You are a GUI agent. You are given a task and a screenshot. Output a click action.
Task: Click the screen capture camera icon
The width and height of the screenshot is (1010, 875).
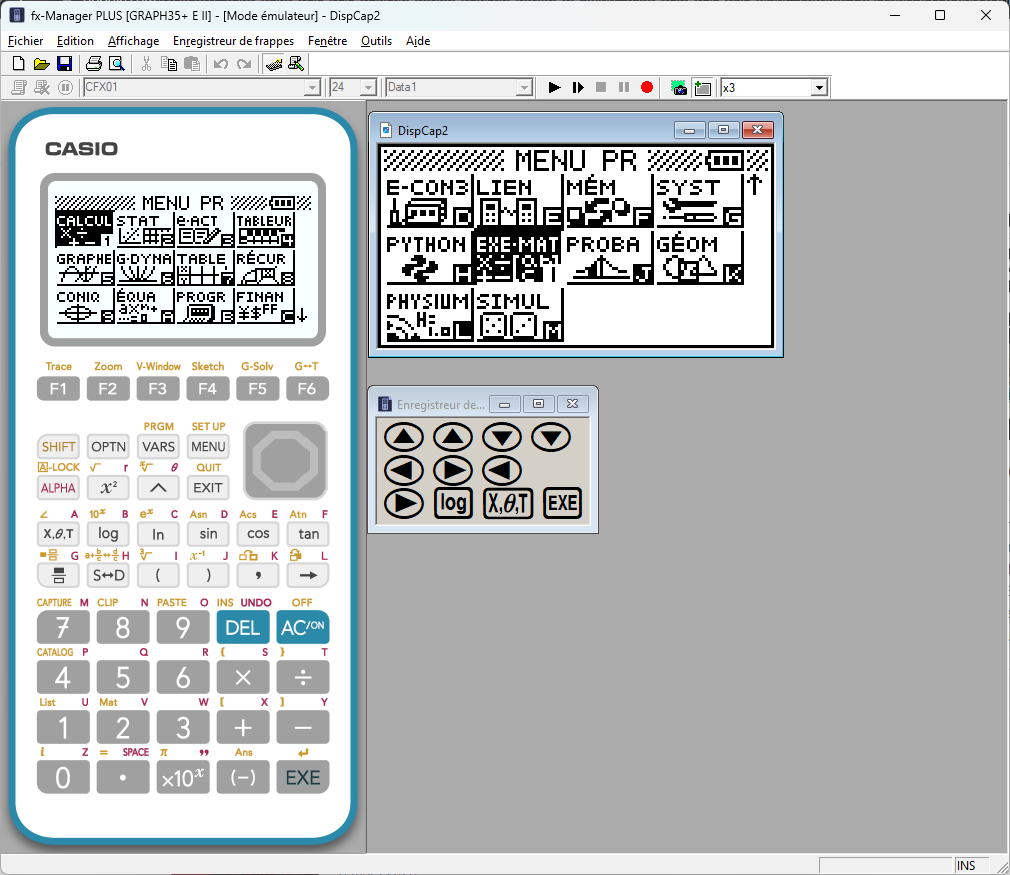pyautogui.click(x=679, y=87)
